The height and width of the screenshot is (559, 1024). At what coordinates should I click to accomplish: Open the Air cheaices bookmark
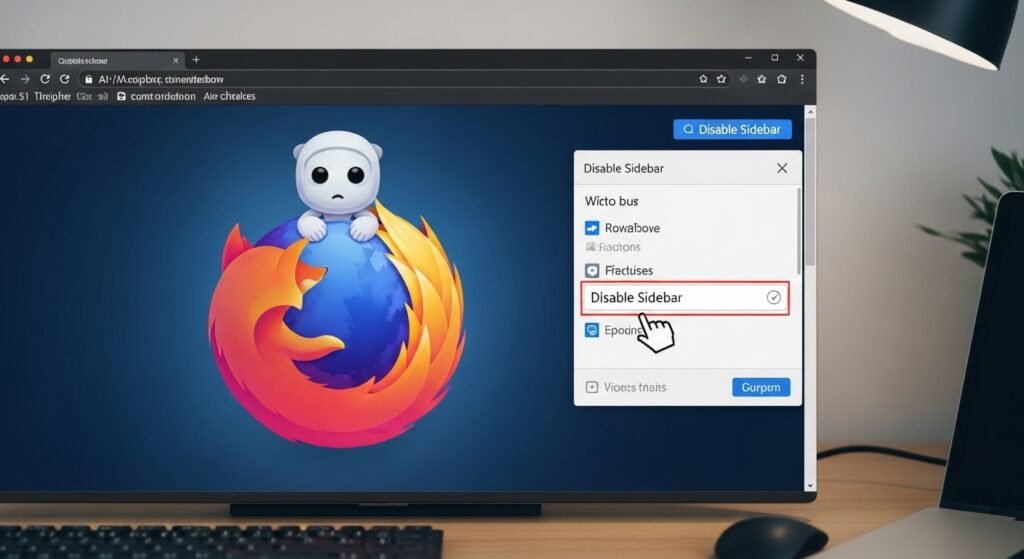(x=229, y=97)
